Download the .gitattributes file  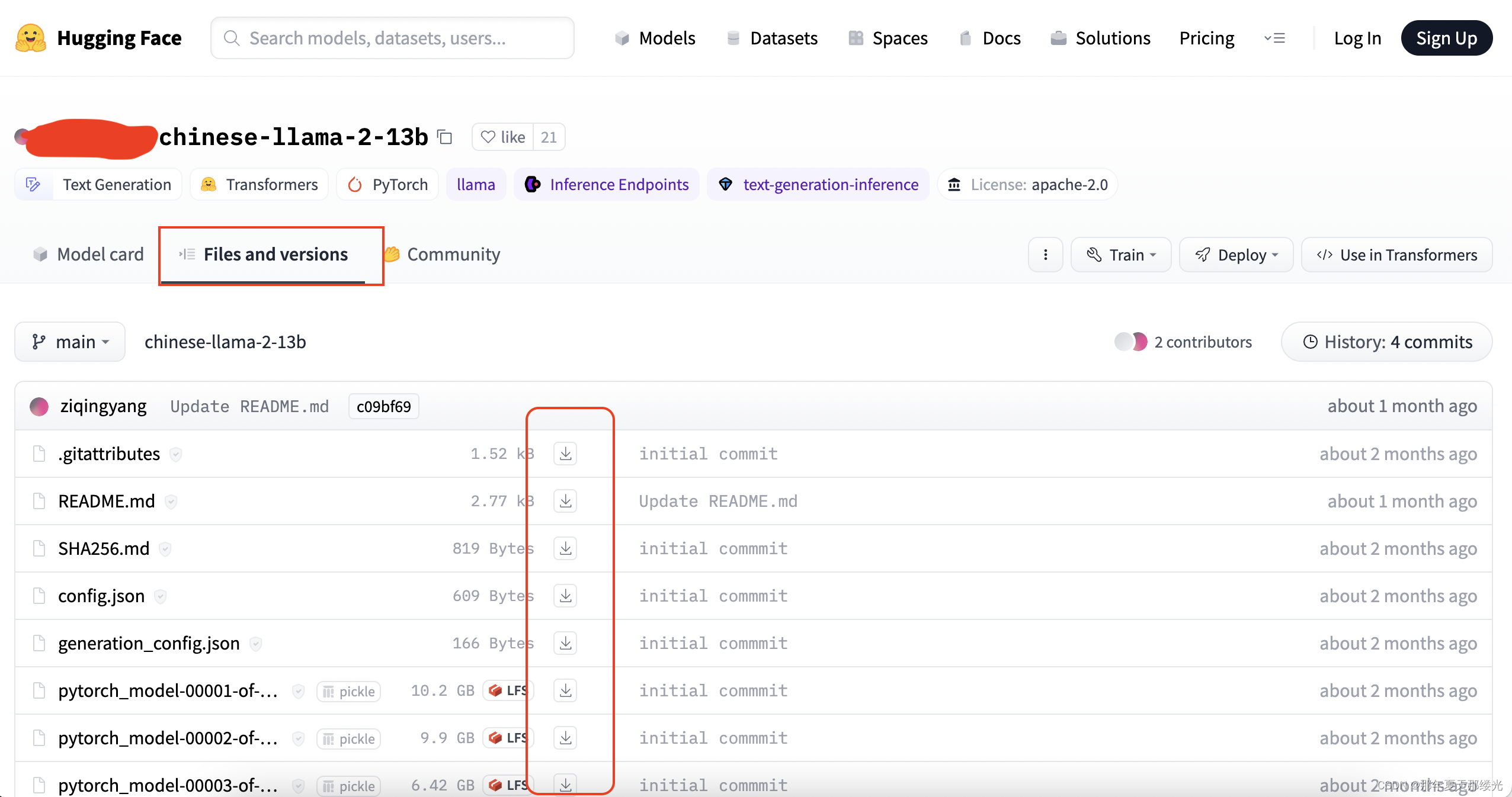click(x=565, y=454)
